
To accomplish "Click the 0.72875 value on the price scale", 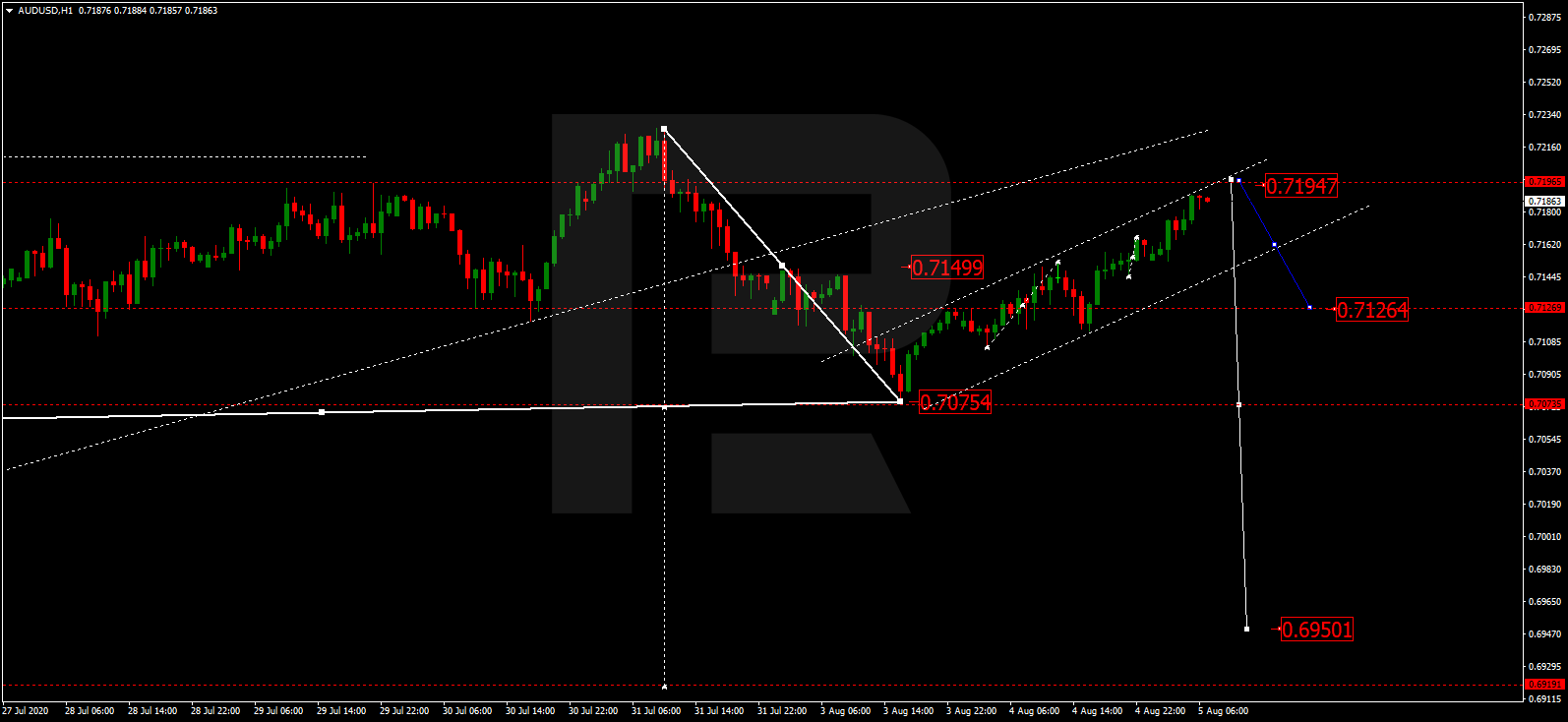I will click(1544, 18).
